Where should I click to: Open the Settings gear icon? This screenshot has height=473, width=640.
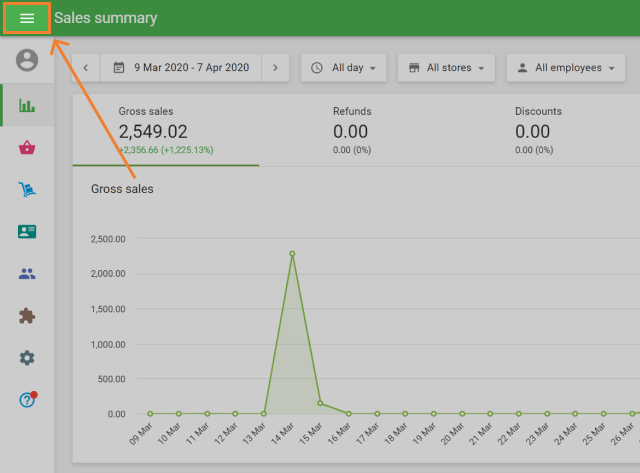coord(27,357)
